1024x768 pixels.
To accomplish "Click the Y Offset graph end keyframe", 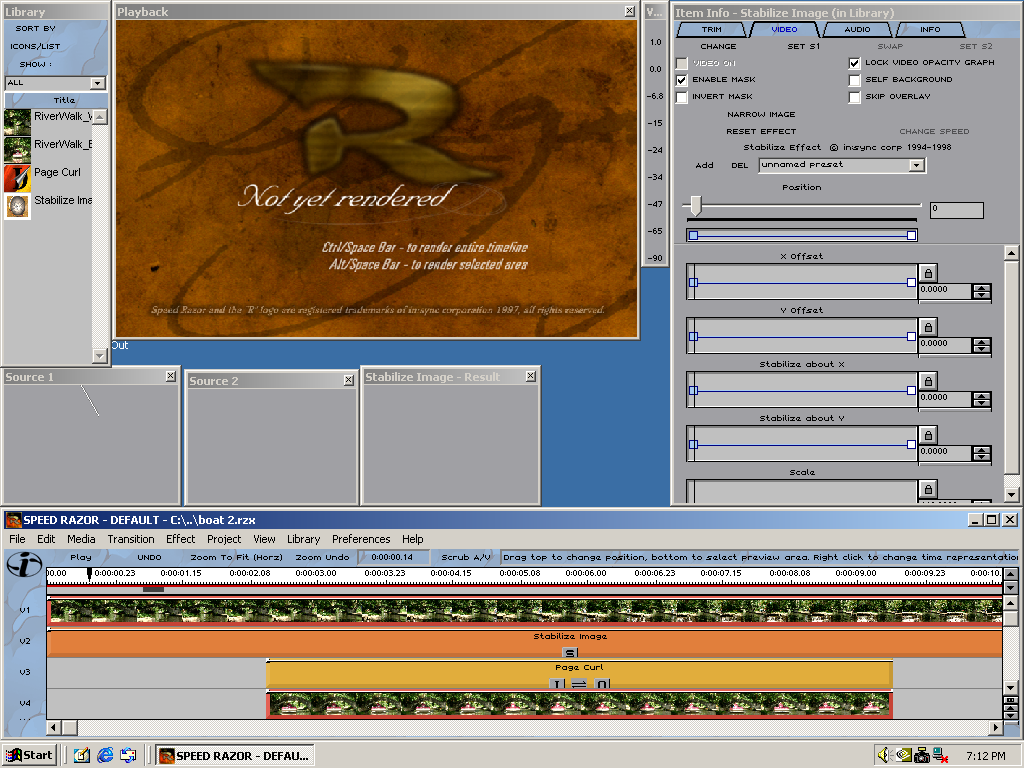I will click(911, 336).
